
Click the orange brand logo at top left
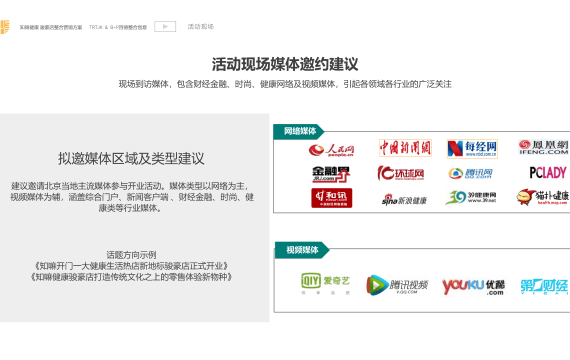[x=4, y=27]
